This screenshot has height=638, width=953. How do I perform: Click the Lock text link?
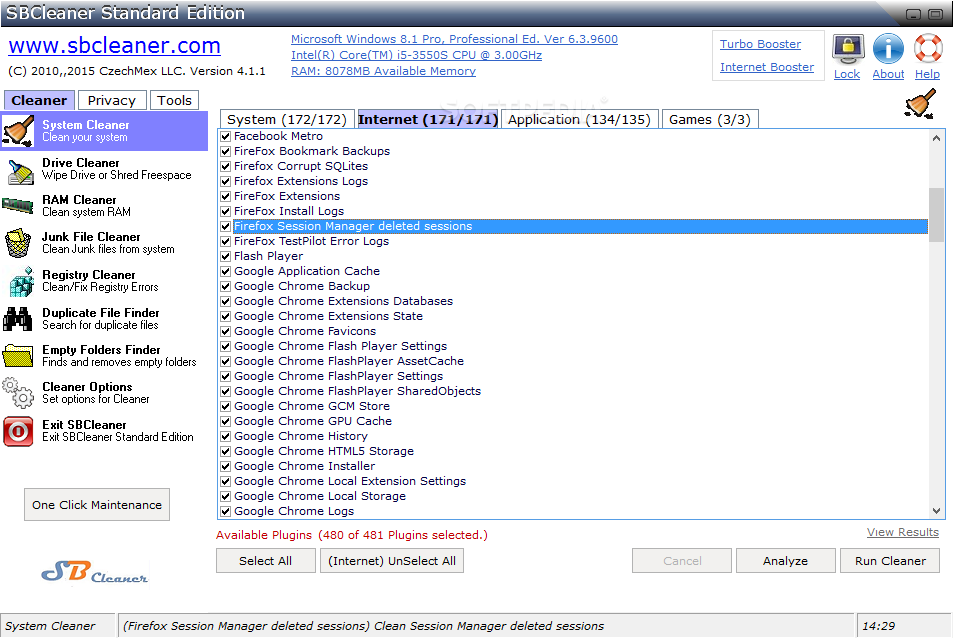point(847,74)
